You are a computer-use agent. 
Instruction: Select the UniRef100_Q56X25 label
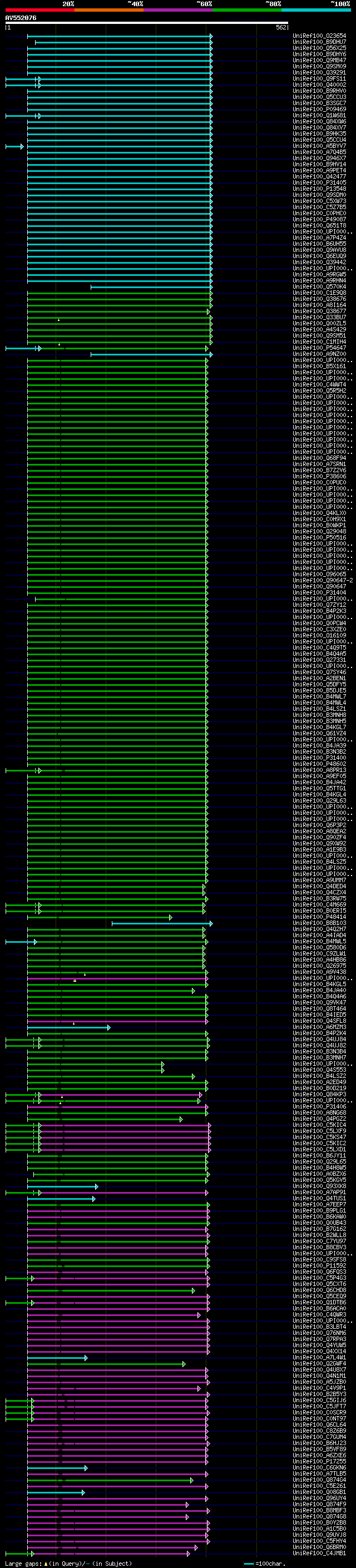pyautogui.click(x=319, y=48)
